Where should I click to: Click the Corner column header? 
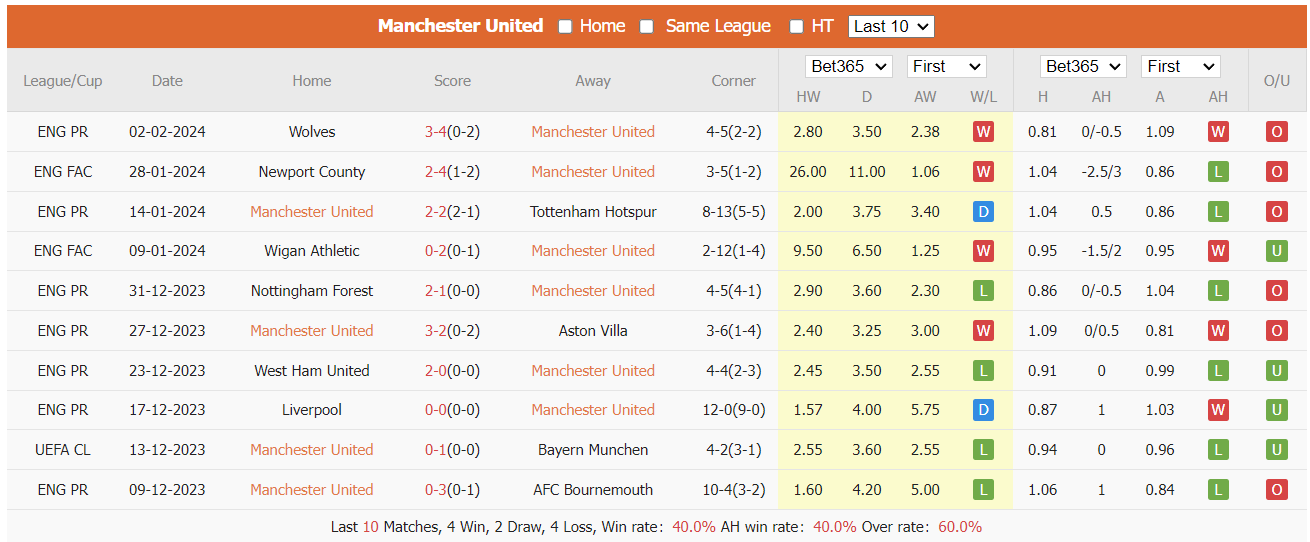click(x=733, y=81)
